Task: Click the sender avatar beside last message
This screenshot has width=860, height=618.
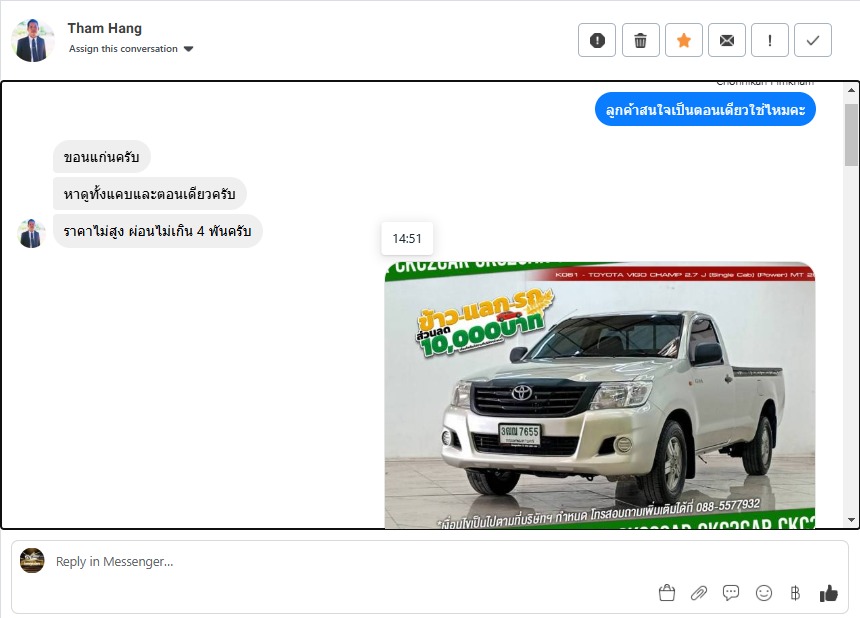Action: (31, 233)
